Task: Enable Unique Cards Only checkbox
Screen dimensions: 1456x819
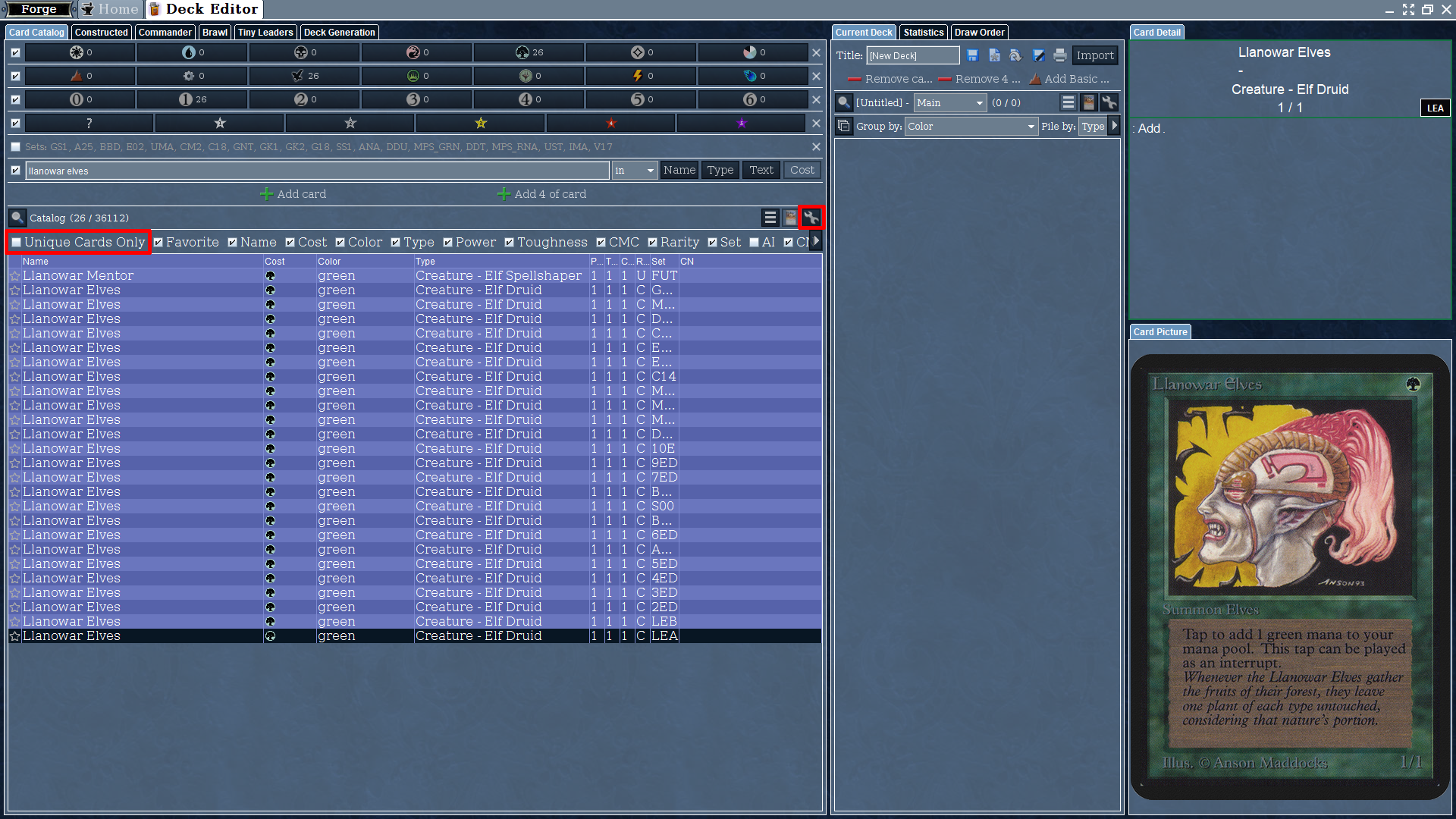Action: pyautogui.click(x=16, y=243)
